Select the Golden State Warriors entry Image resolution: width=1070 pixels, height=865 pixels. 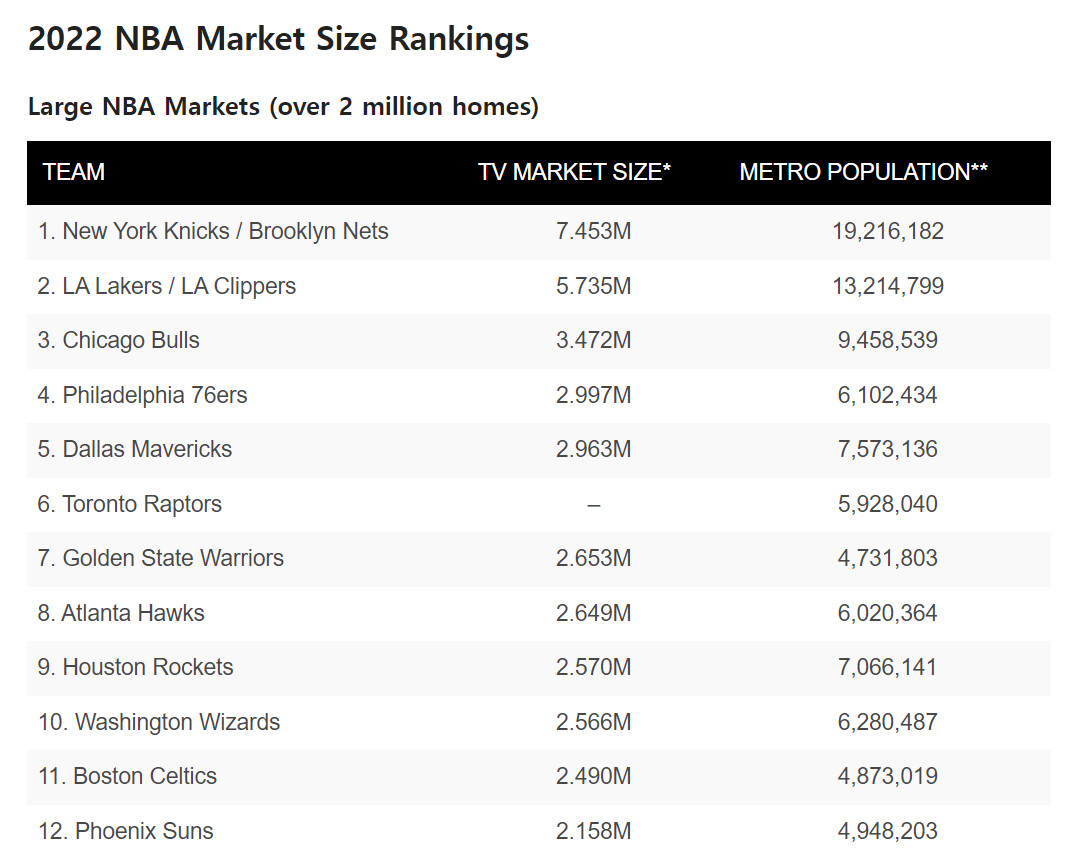[161, 558]
